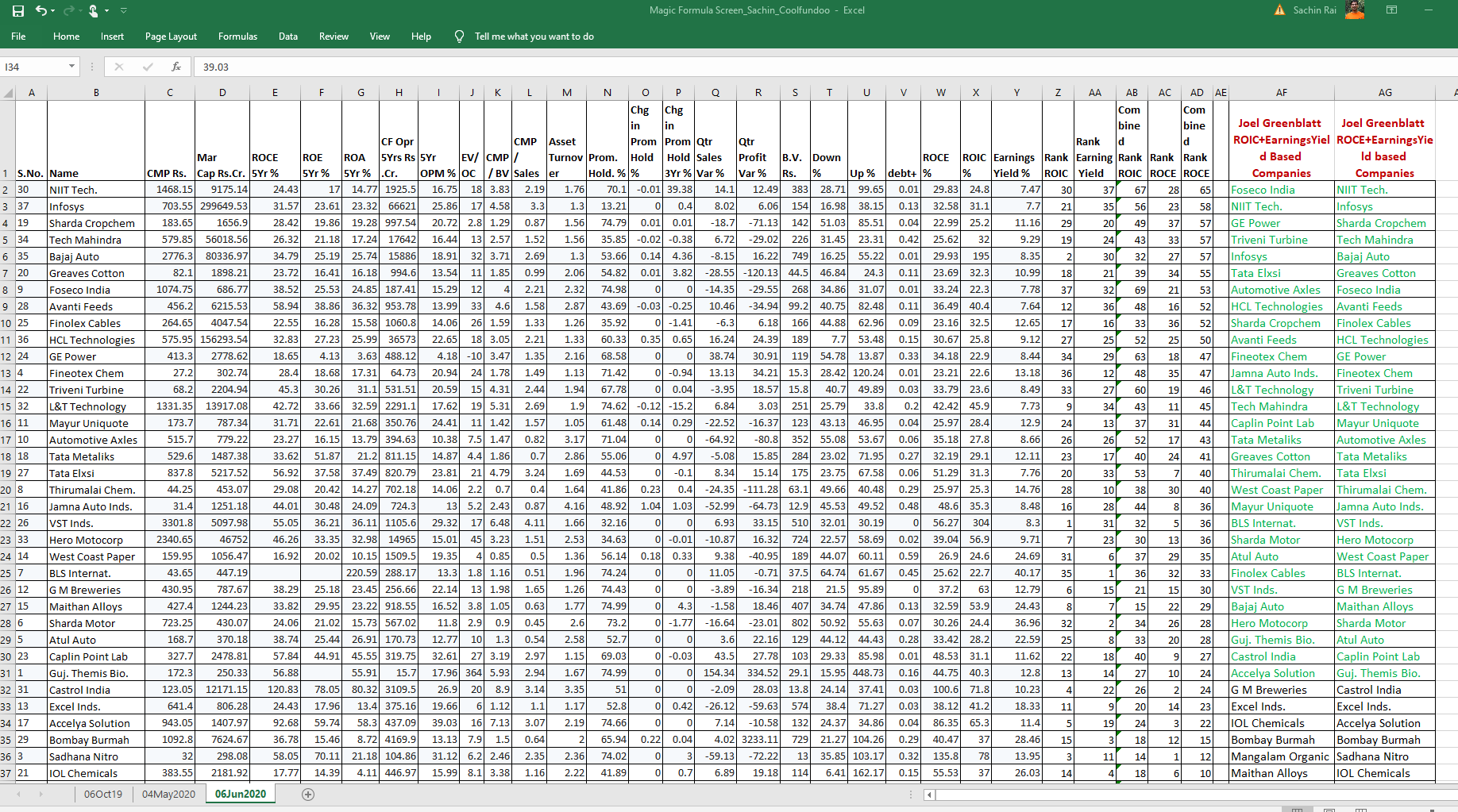The image size is (1458, 812).
Task: Click the formula bar Enter checkmark icon
Action: click(148, 67)
